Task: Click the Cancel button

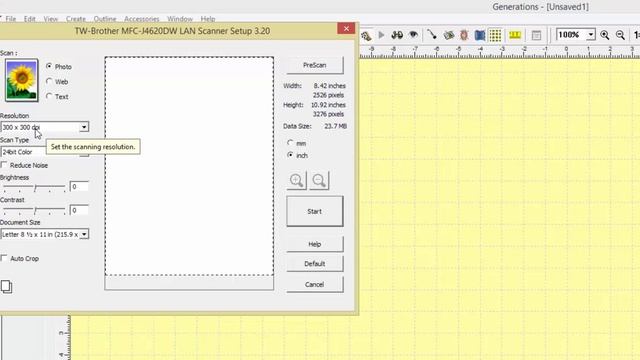Action: 315,284
